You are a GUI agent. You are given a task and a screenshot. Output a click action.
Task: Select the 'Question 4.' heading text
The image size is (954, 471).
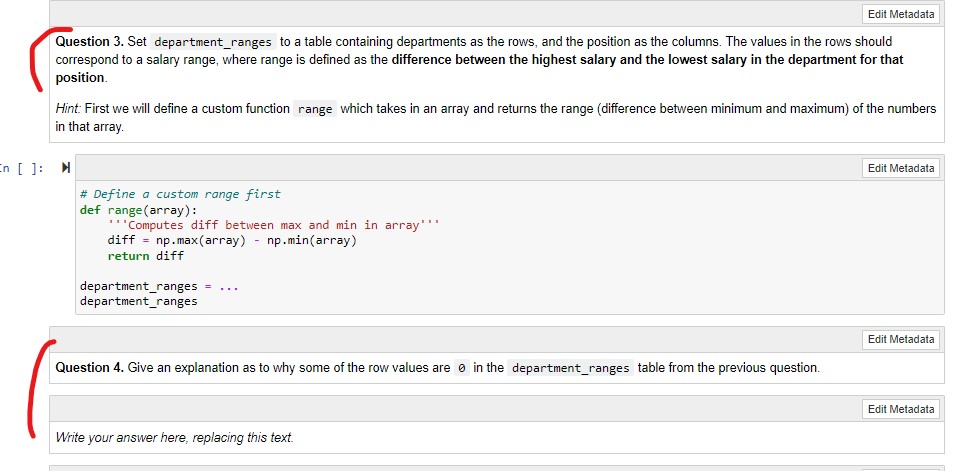(x=90, y=368)
